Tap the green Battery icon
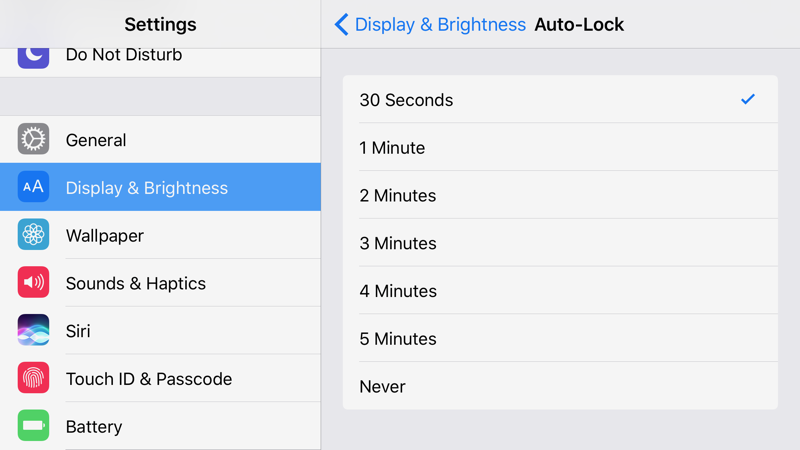 (33, 426)
